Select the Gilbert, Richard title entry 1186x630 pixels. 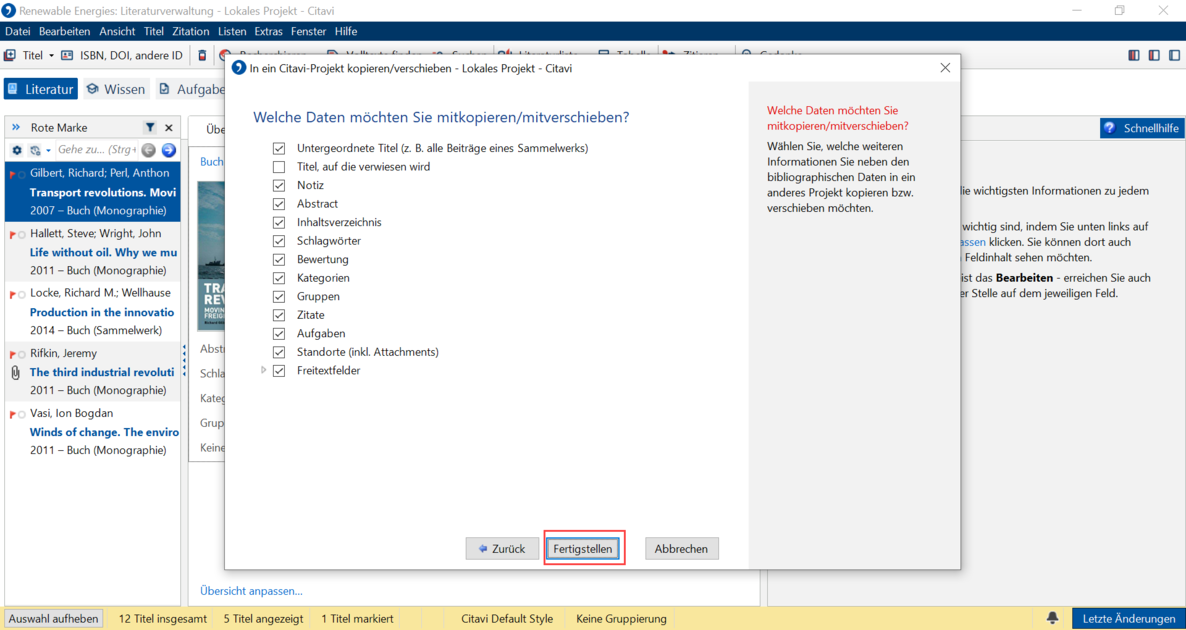click(93, 191)
